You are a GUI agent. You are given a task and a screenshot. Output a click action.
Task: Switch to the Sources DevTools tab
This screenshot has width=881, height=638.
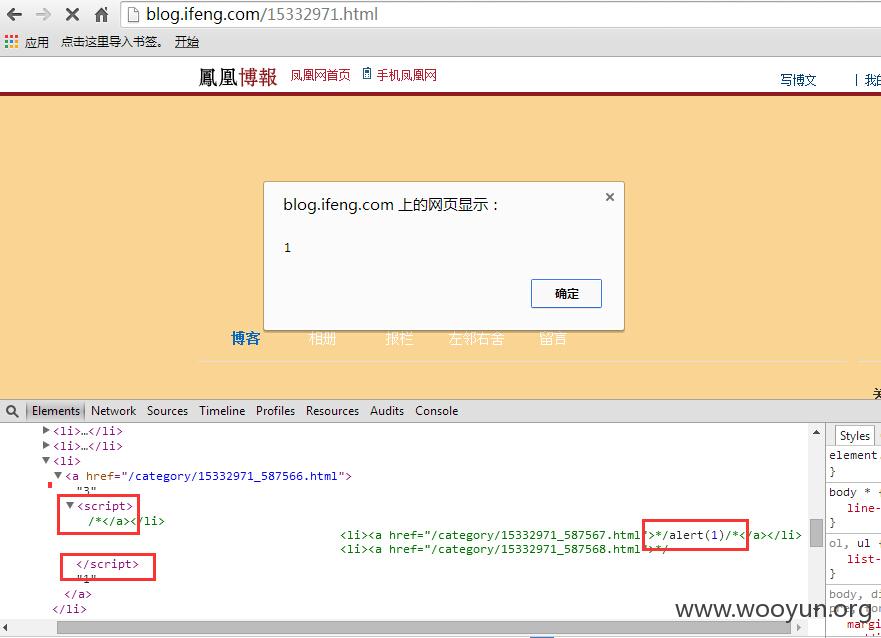167,411
